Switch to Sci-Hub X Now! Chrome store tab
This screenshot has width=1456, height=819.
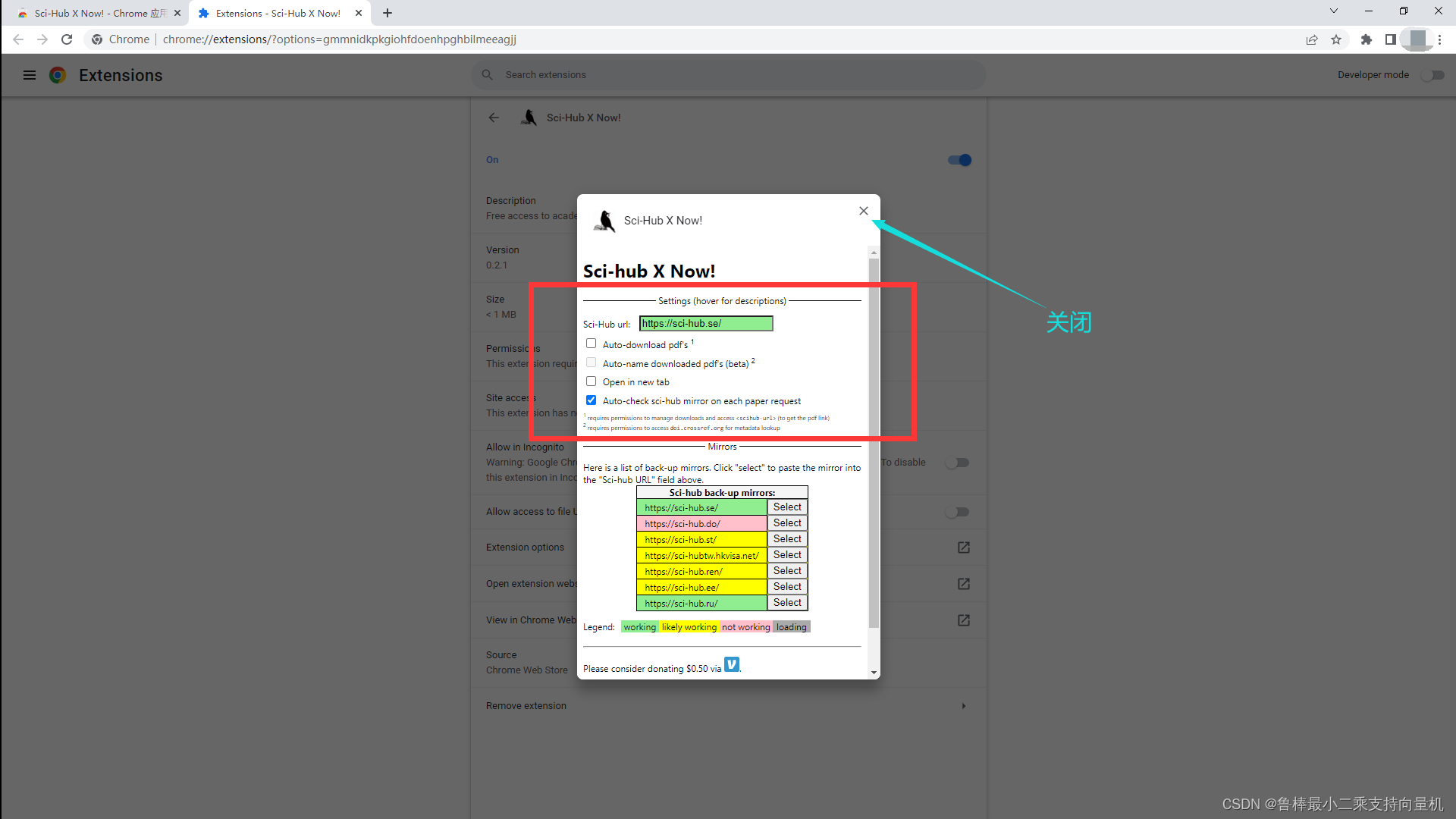click(99, 13)
